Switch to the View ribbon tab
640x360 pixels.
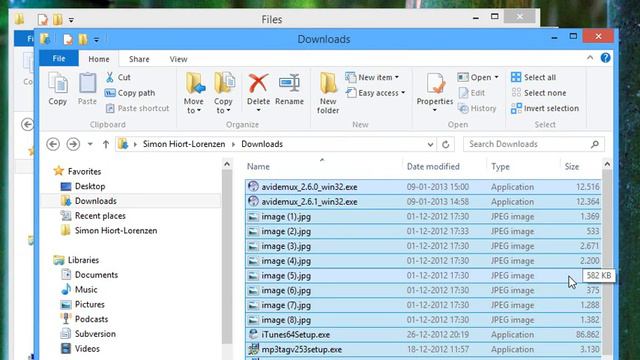point(178,59)
